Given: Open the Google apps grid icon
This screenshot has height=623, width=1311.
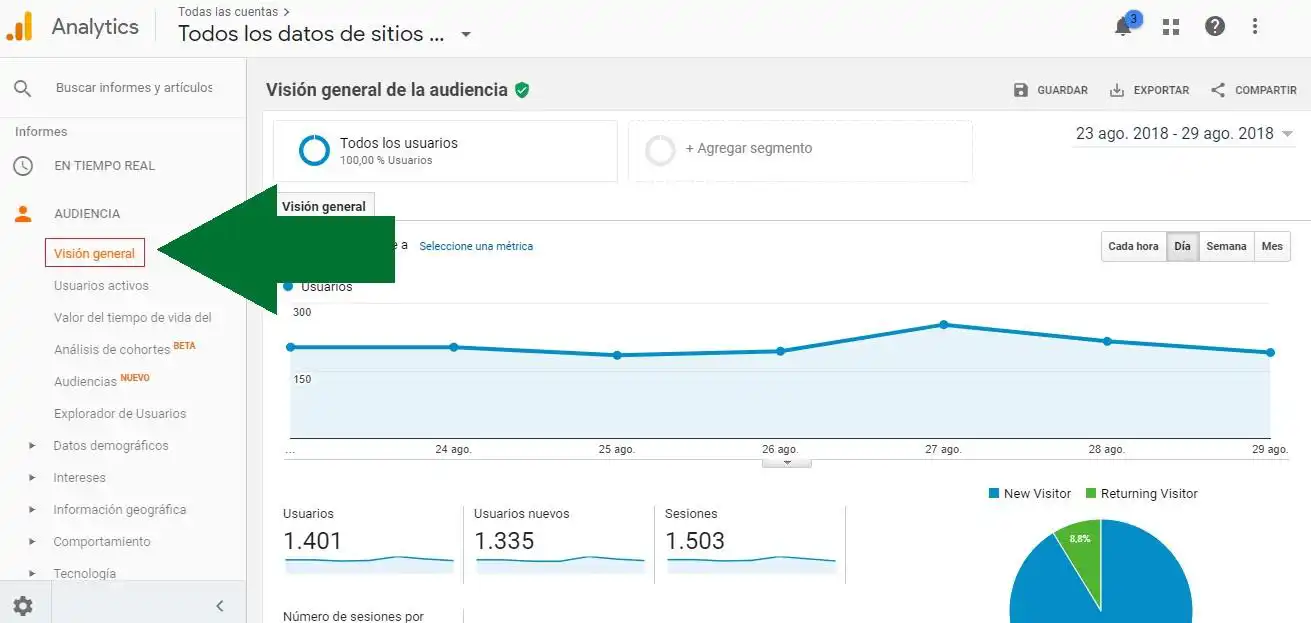Looking at the screenshot, I should 1170,26.
